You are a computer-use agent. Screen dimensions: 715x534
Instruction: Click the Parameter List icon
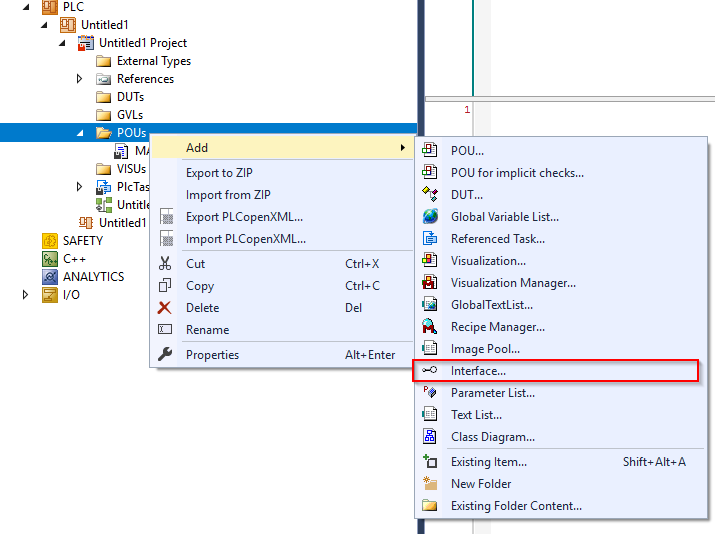[x=430, y=392]
